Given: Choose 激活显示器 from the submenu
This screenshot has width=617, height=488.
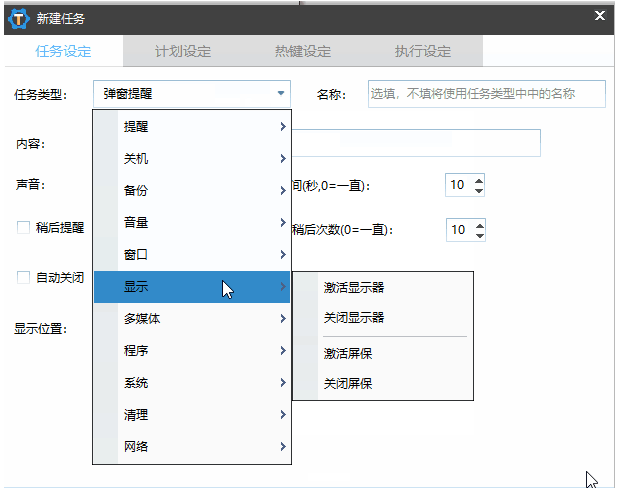Looking at the screenshot, I should coord(354,287).
